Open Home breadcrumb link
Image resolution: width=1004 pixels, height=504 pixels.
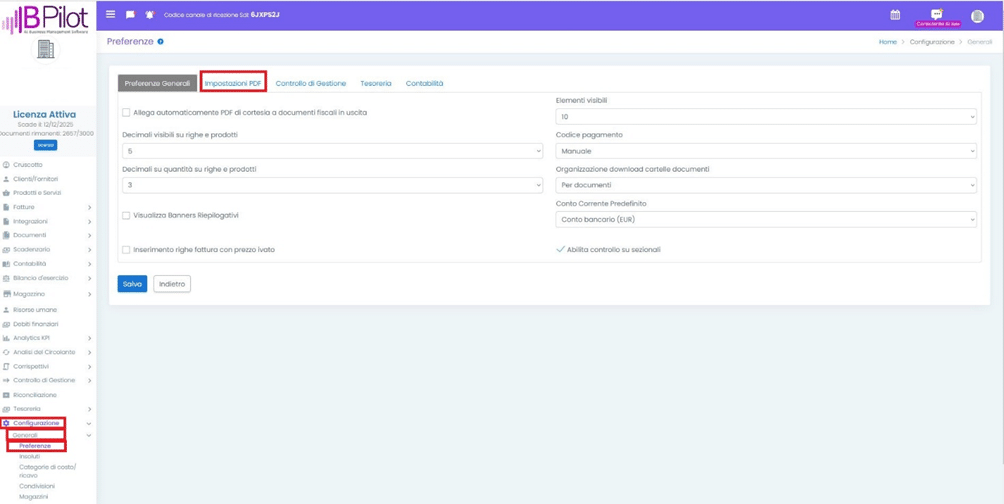click(887, 42)
